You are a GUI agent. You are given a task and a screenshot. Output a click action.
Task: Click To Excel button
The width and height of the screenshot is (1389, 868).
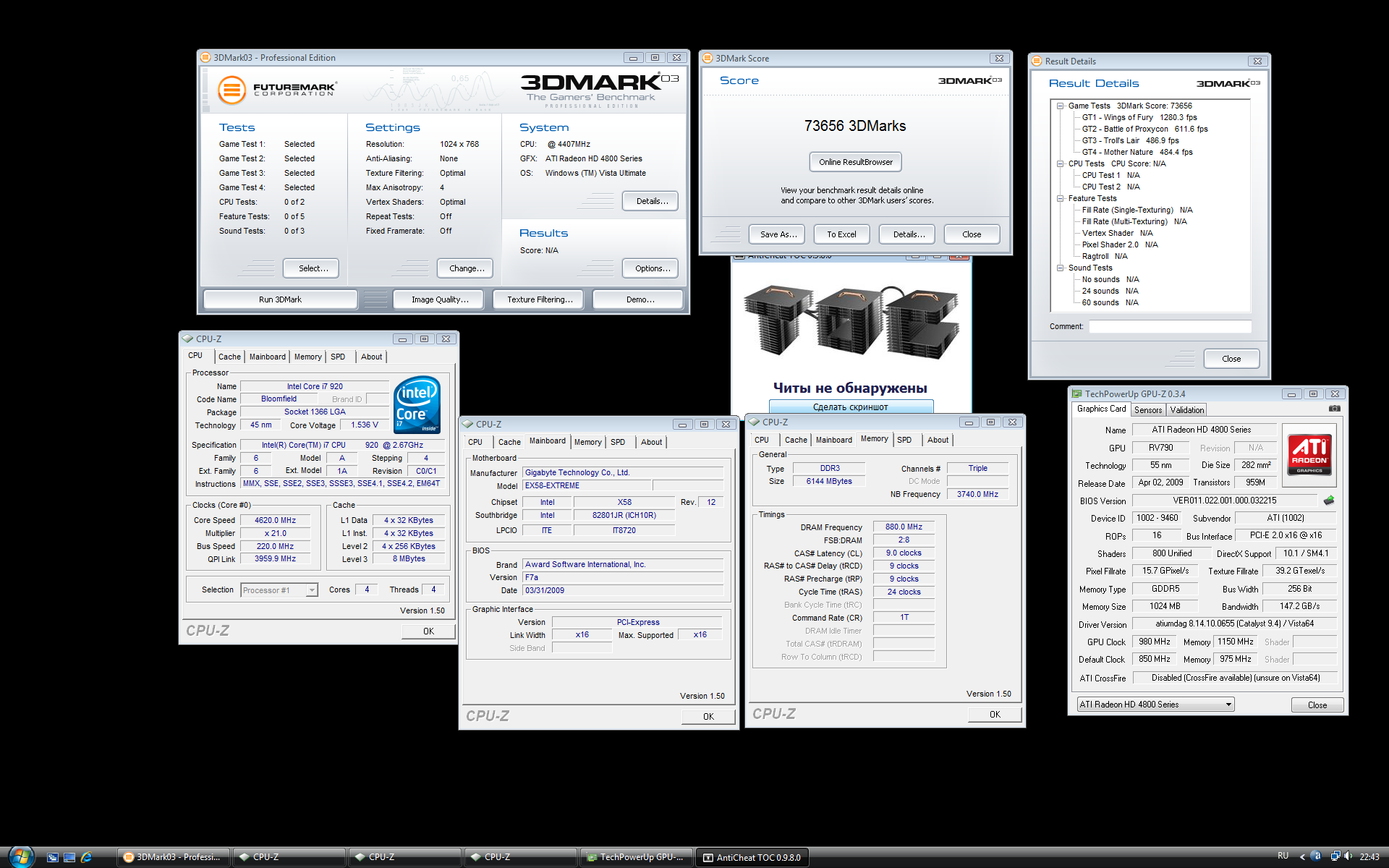point(841,234)
